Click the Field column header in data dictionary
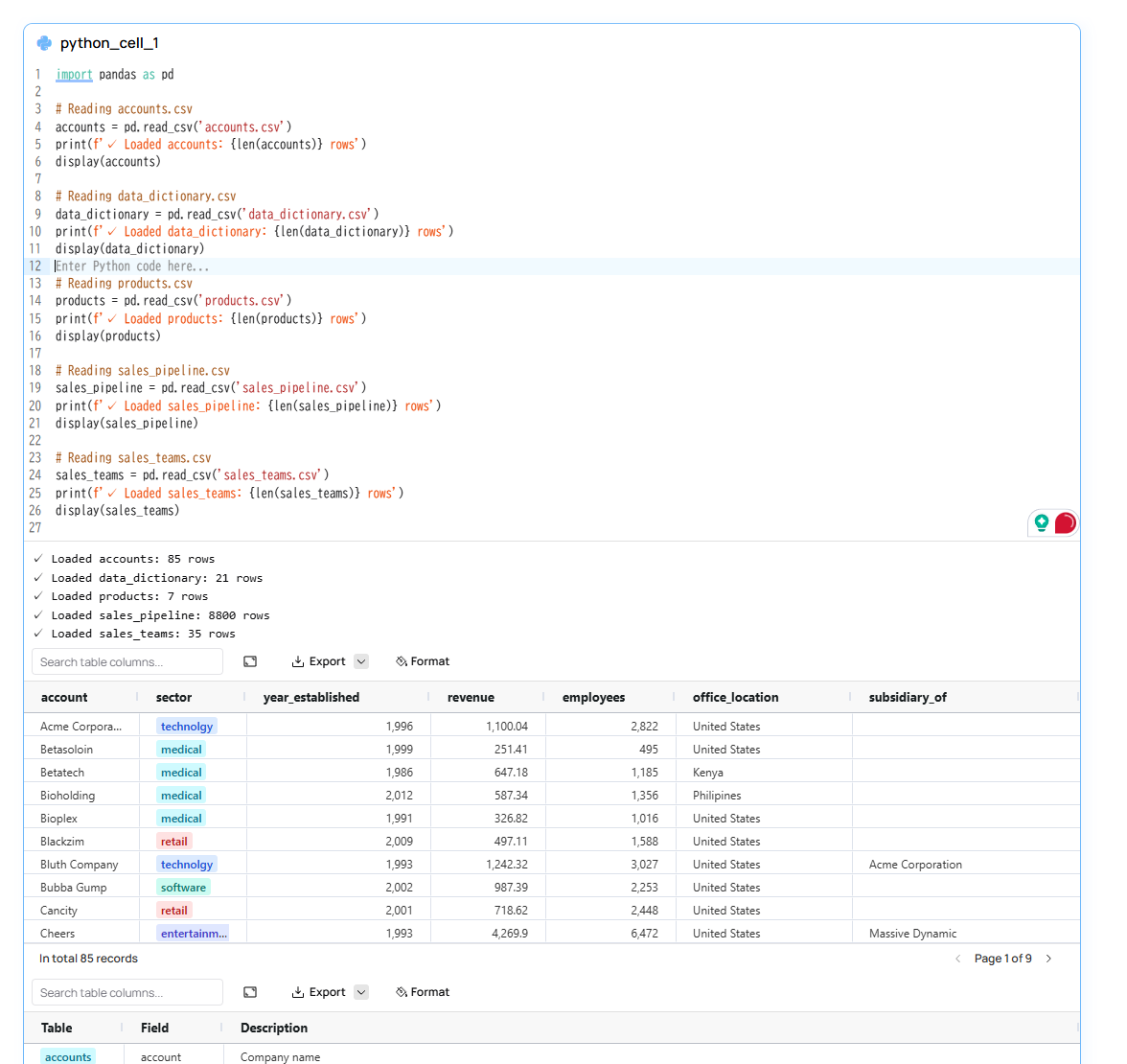 click(x=154, y=1028)
